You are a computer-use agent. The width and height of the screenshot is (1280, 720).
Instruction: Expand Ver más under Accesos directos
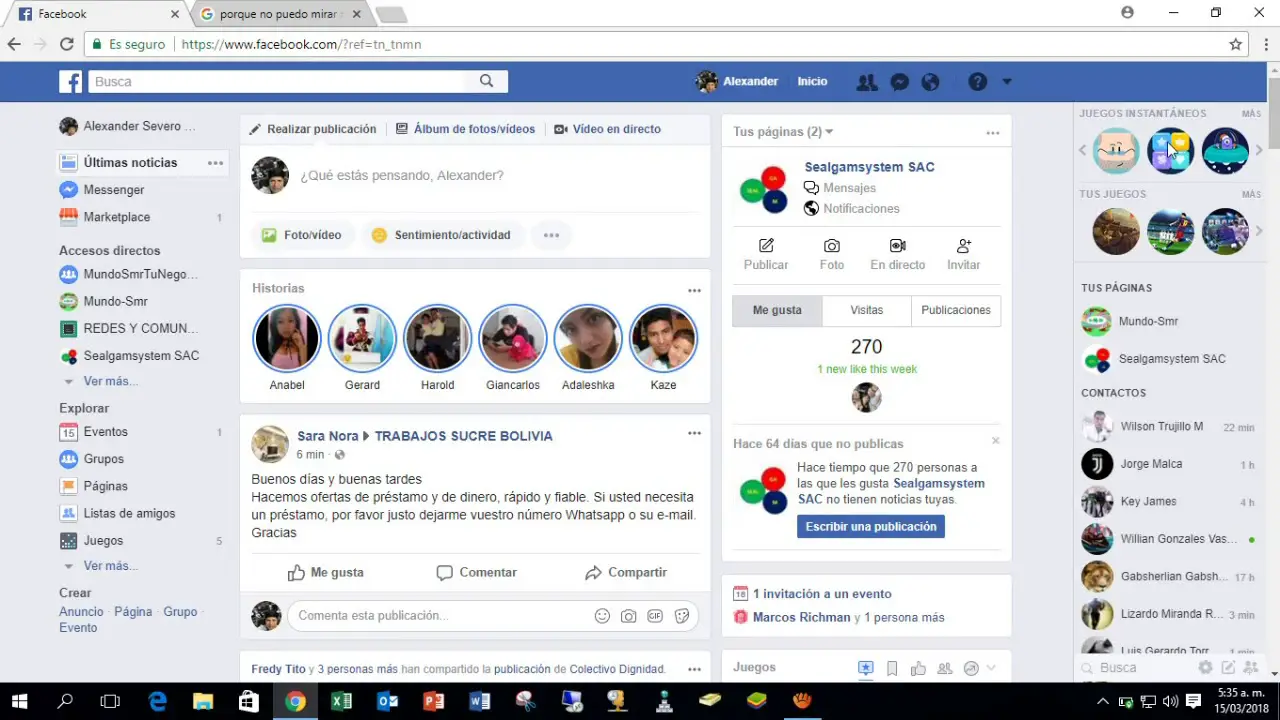click(111, 381)
